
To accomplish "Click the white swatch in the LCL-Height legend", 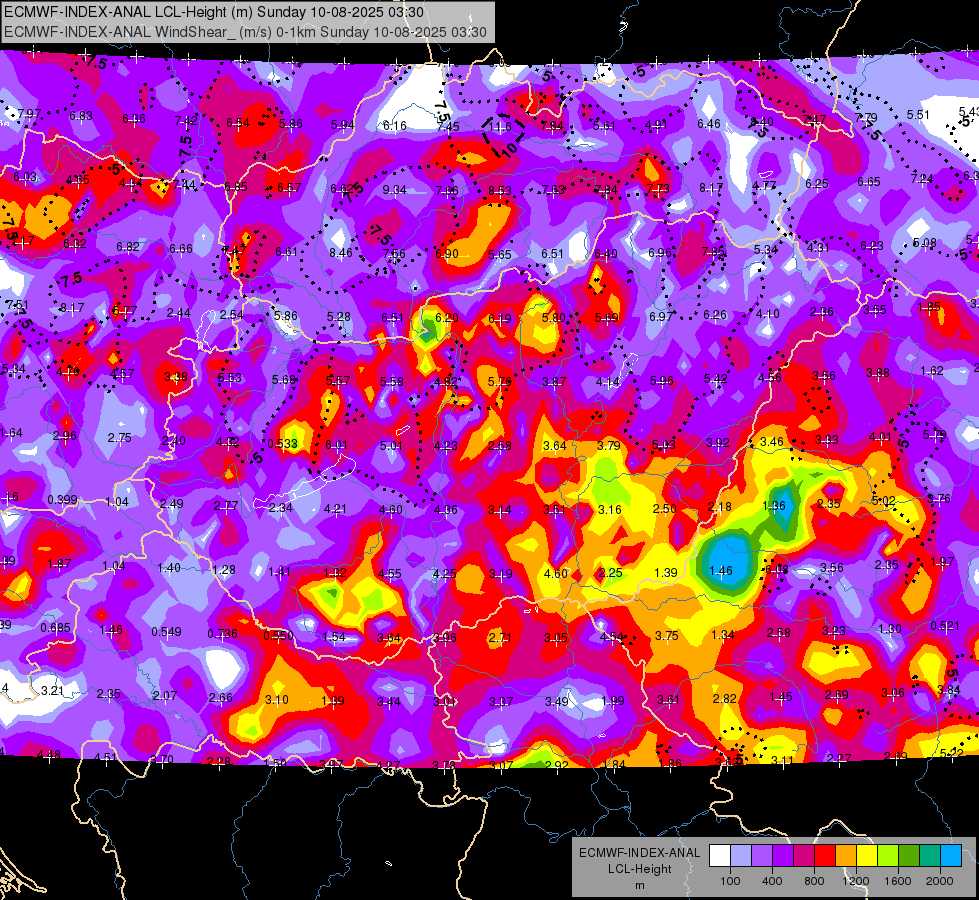I will [720, 856].
